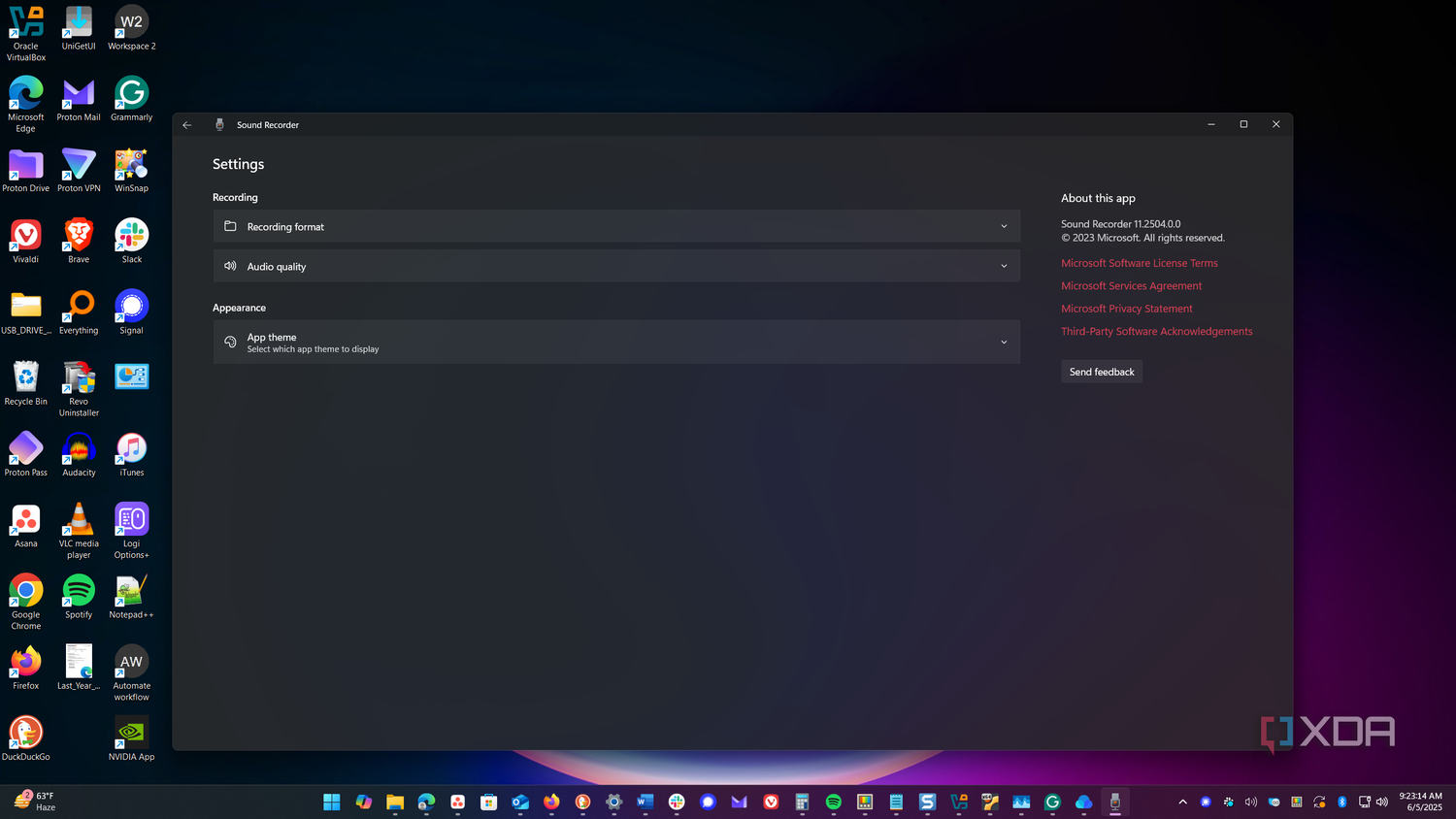The image size is (1456, 819).
Task: Click the Settings page heading
Action: (x=239, y=164)
